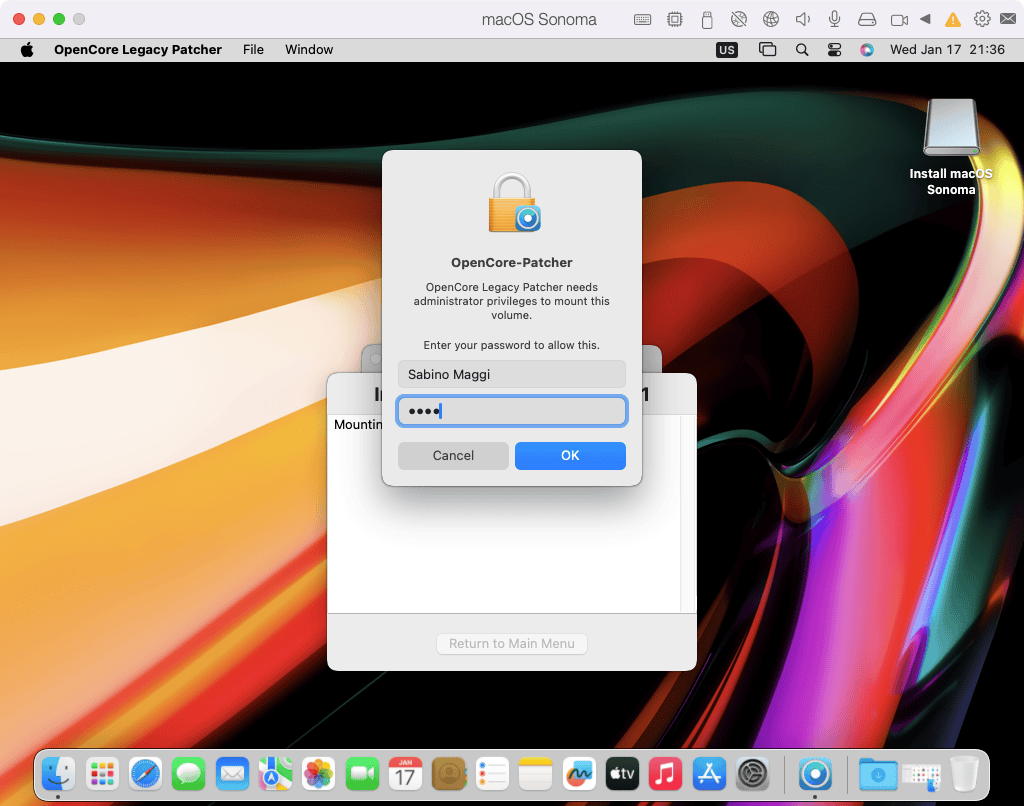Open Control Center in the menu bar

pos(835,49)
